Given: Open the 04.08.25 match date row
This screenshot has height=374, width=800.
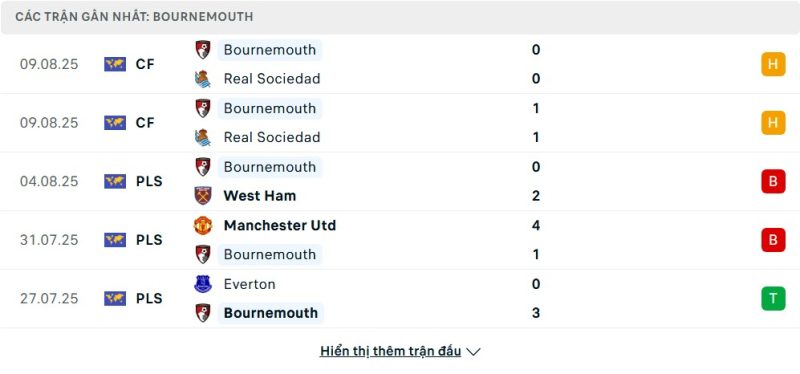Looking at the screenshot, I should (400, 181).
